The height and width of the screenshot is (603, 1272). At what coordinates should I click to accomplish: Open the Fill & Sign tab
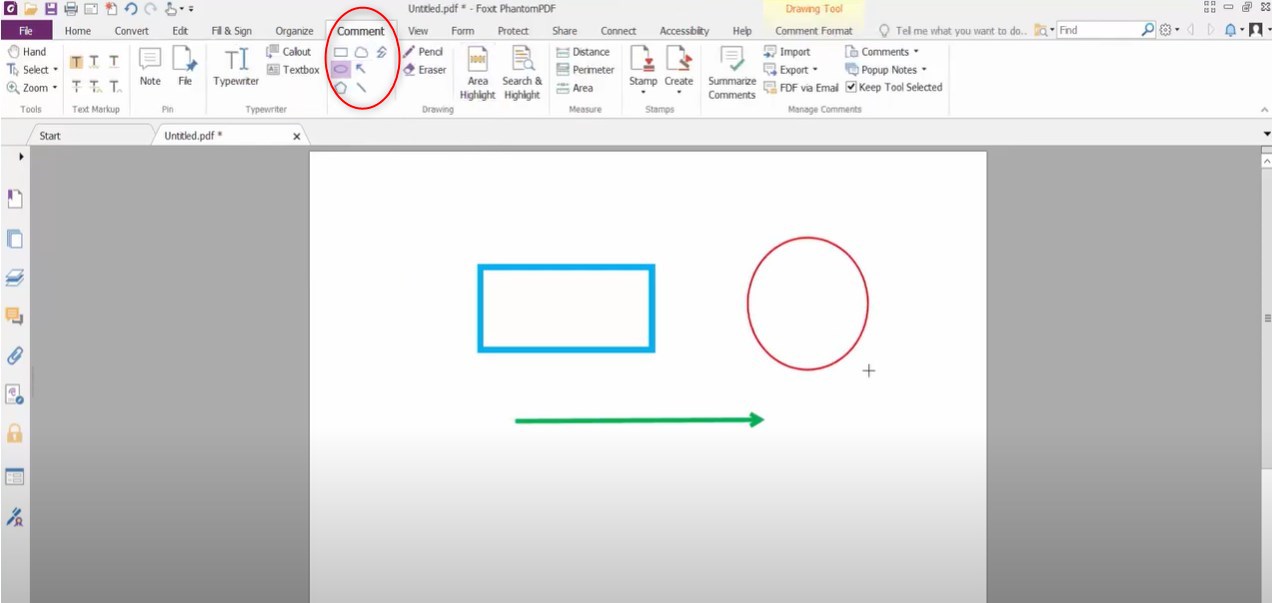(231, 30)
